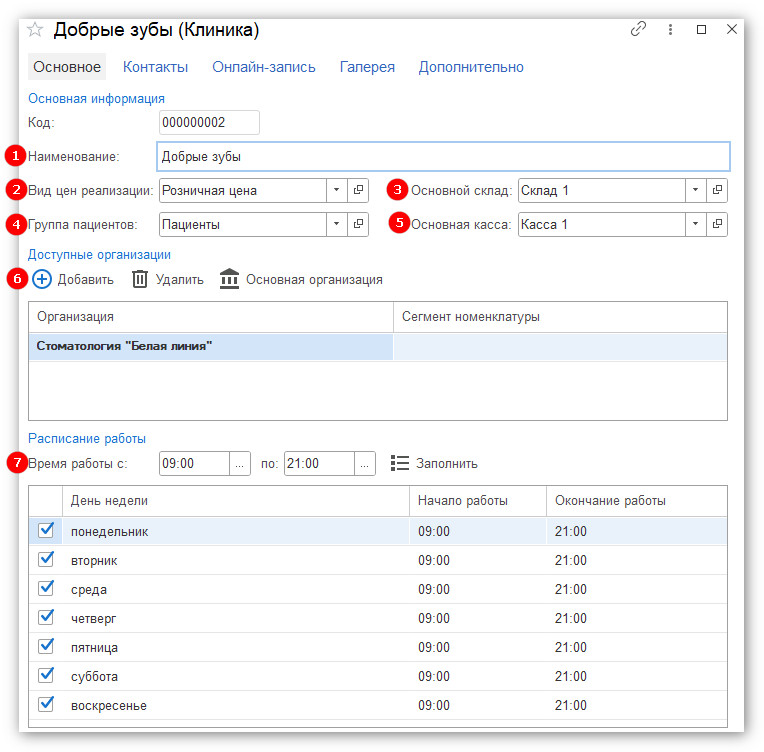Image resolution: width=764 pixels, height=752 pixels.
Task: Open the Основная касса item card
Action: point(717,224)
